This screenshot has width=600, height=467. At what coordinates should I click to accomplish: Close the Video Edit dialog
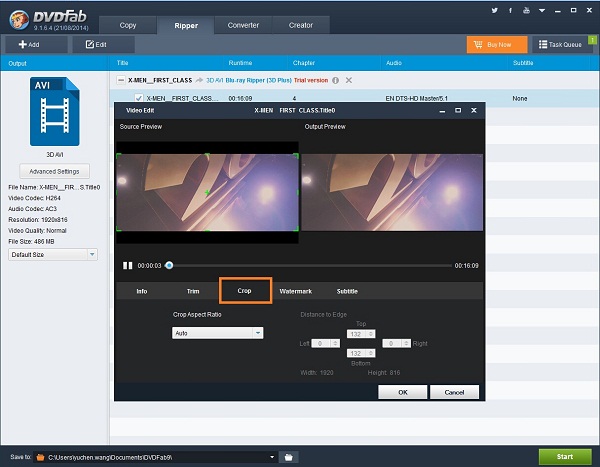tap(474, 110)
